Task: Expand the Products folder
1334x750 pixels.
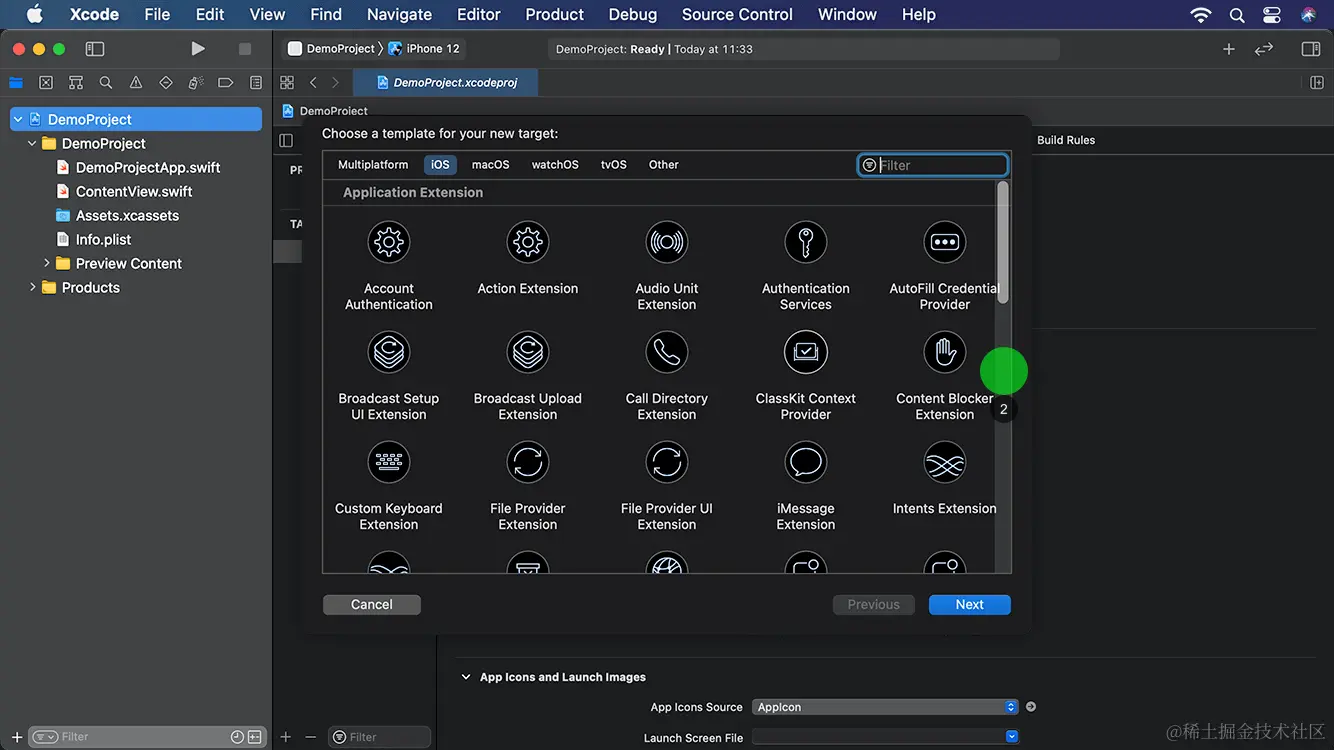Action: 32,287
